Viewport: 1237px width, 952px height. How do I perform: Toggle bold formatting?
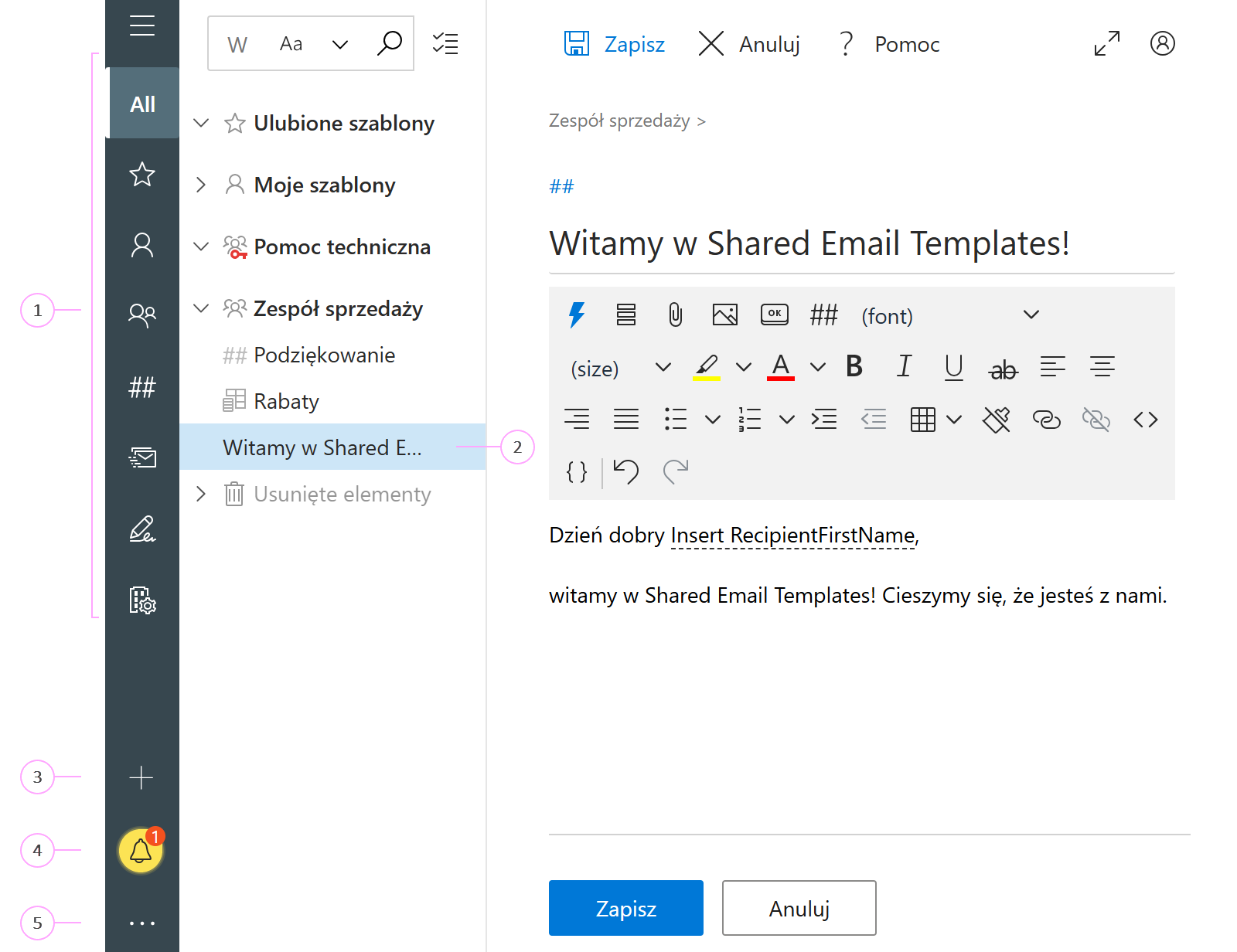(854, 367)
